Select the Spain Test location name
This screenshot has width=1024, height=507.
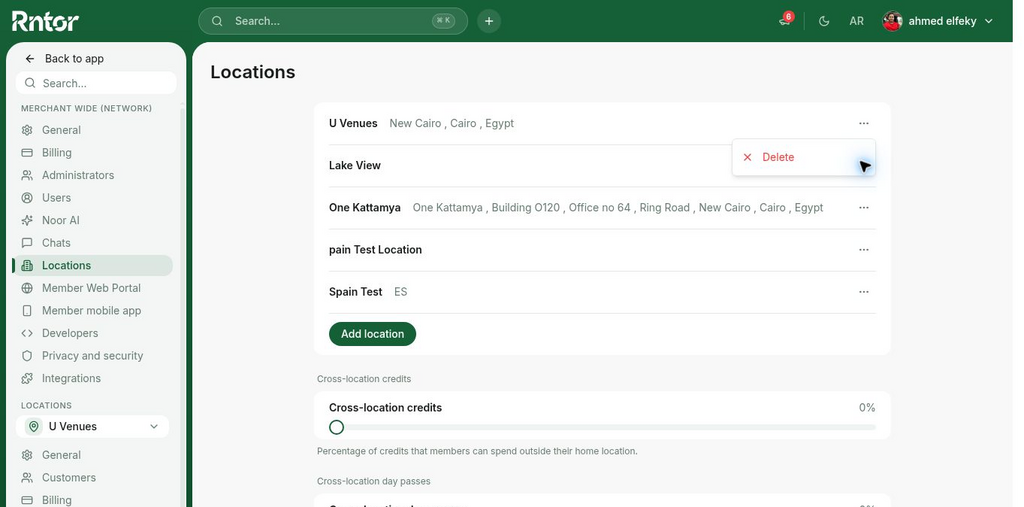356,291
